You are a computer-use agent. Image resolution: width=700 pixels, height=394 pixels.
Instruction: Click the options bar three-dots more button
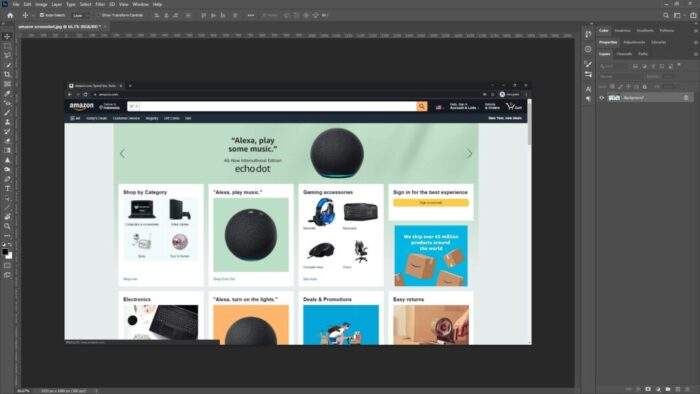click(x=250, y=15)
